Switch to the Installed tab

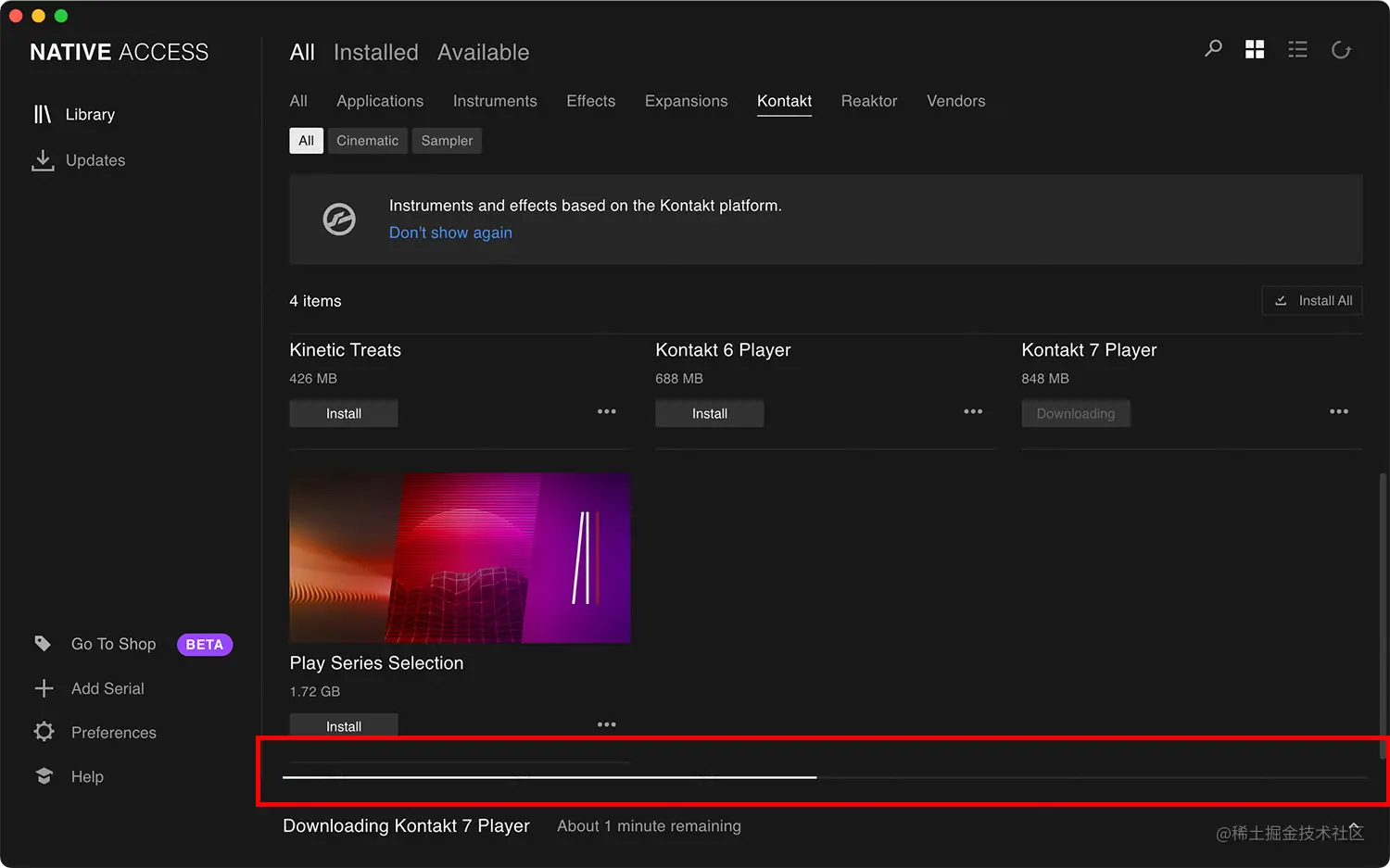[x=376, y=53]
